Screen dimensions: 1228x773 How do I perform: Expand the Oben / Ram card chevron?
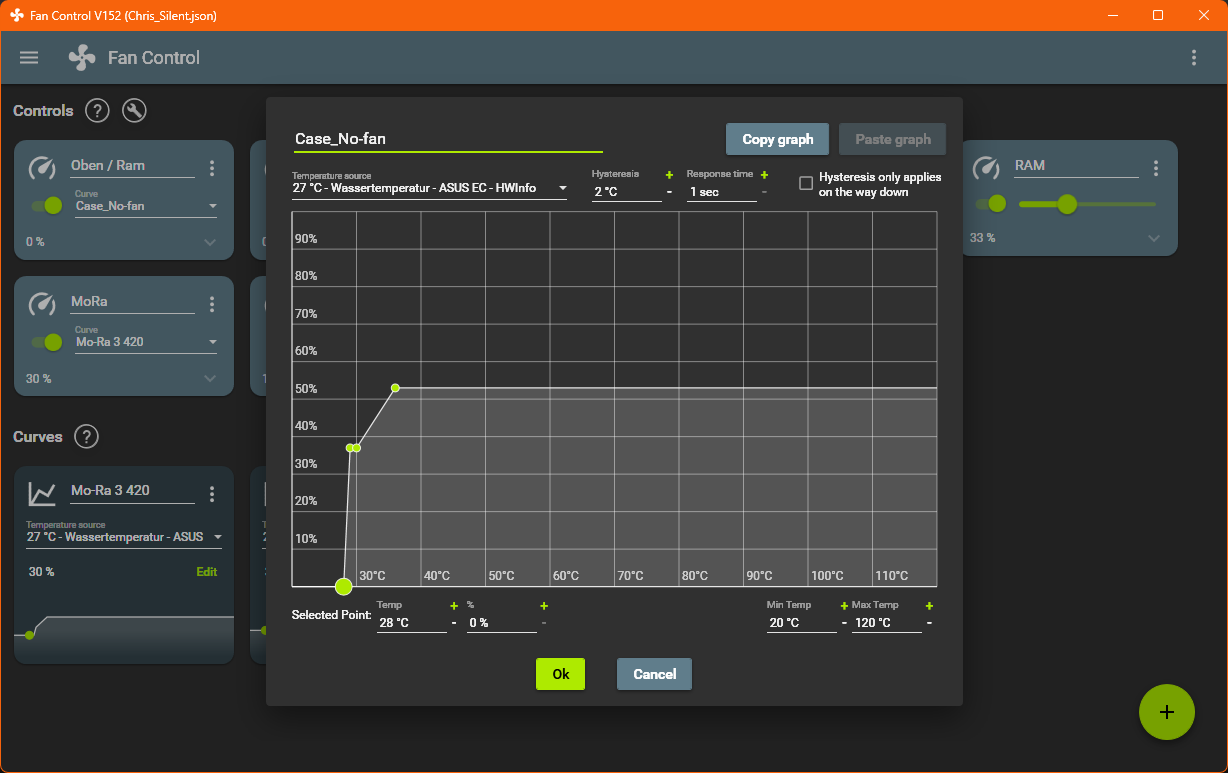coord(210,242)
